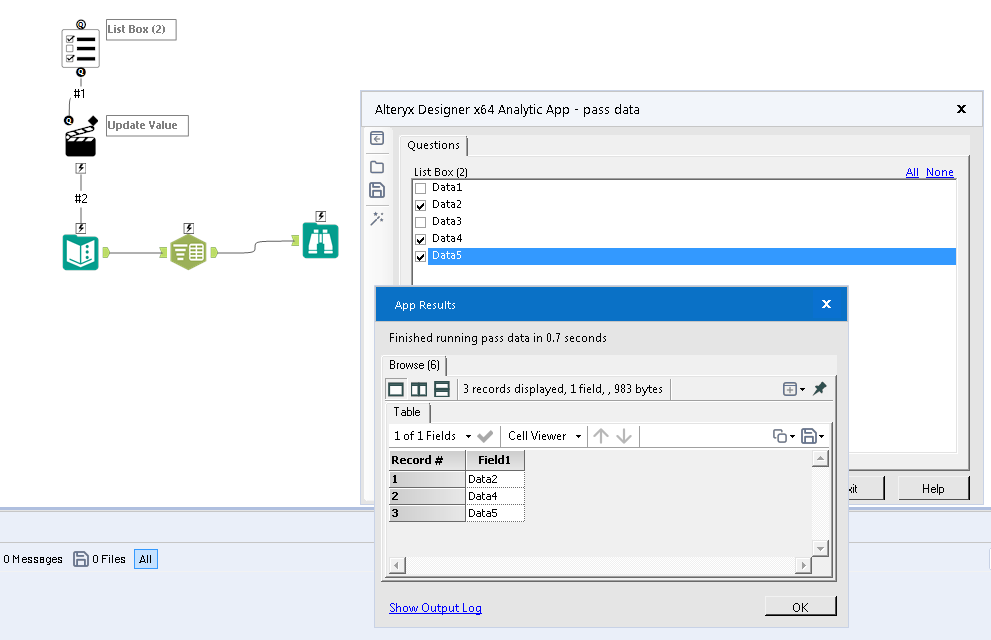The image size is (991, 640).
Task: Click the save icon in app sidebar
Action: (377, 190)
